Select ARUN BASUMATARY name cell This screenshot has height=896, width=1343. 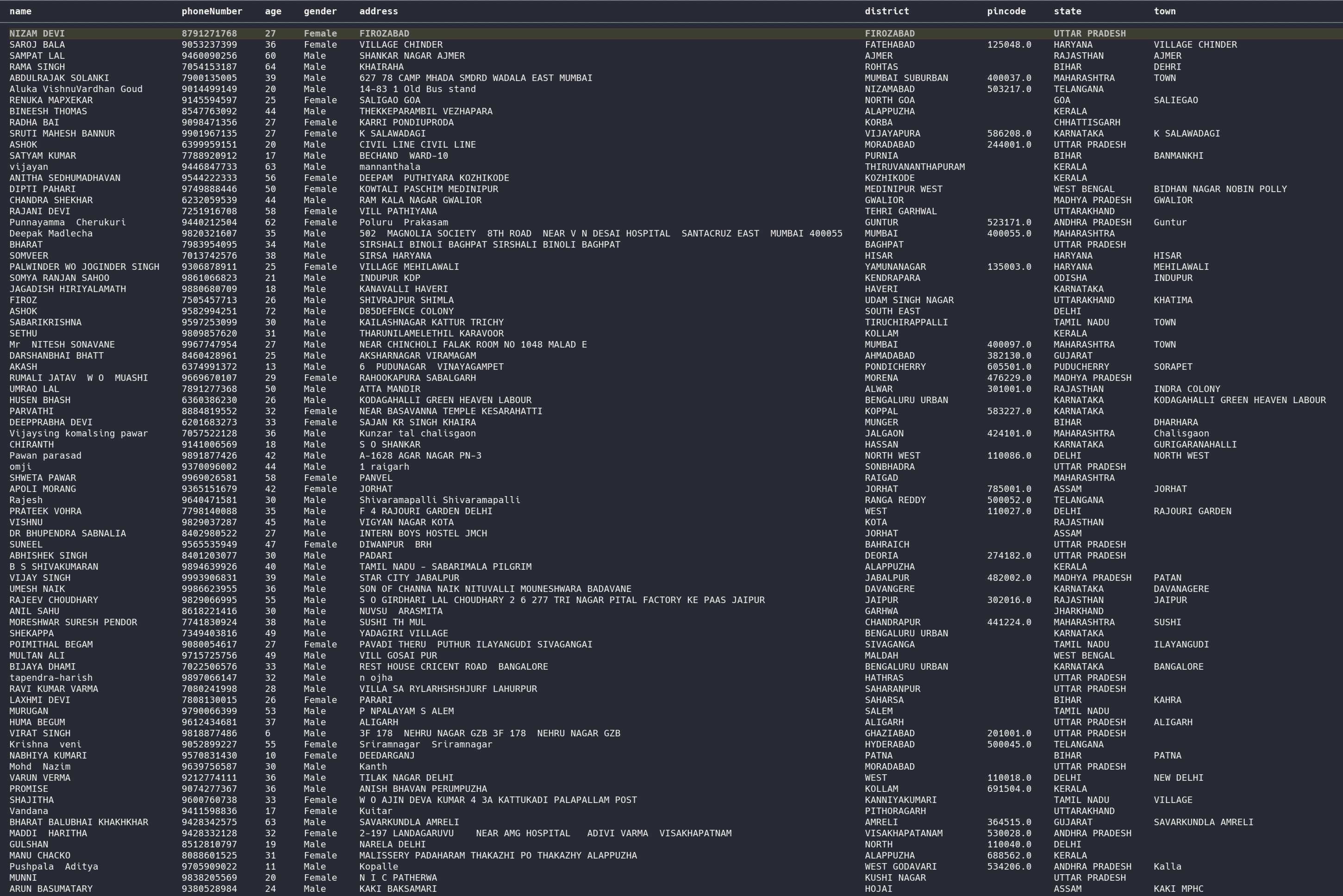51,889
